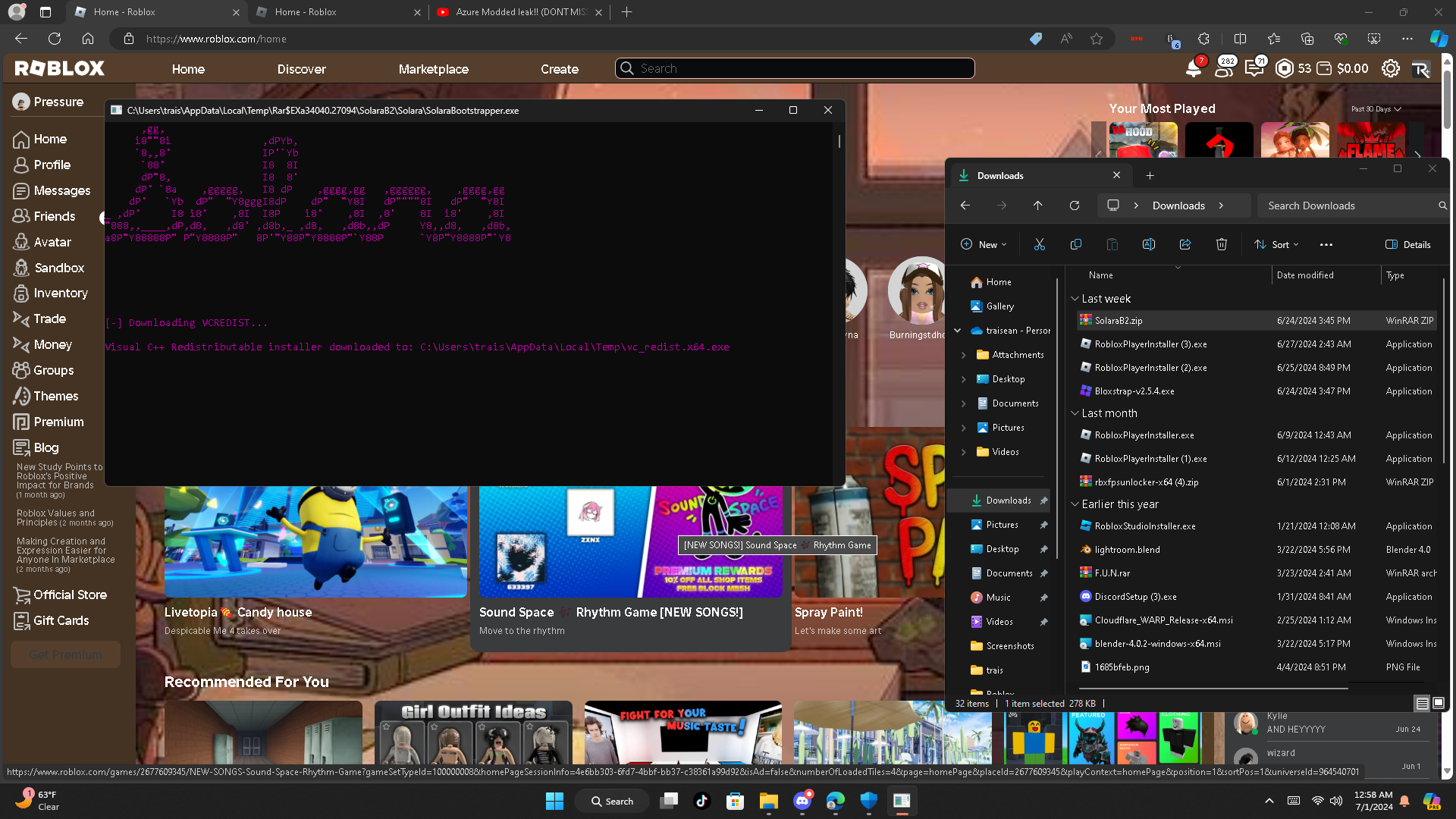Image resolution: width=1456 pixels, height=819 pixels.
Task: Click Delete trash icon in Downloads toolbar
Action: tap(1221, 244)
